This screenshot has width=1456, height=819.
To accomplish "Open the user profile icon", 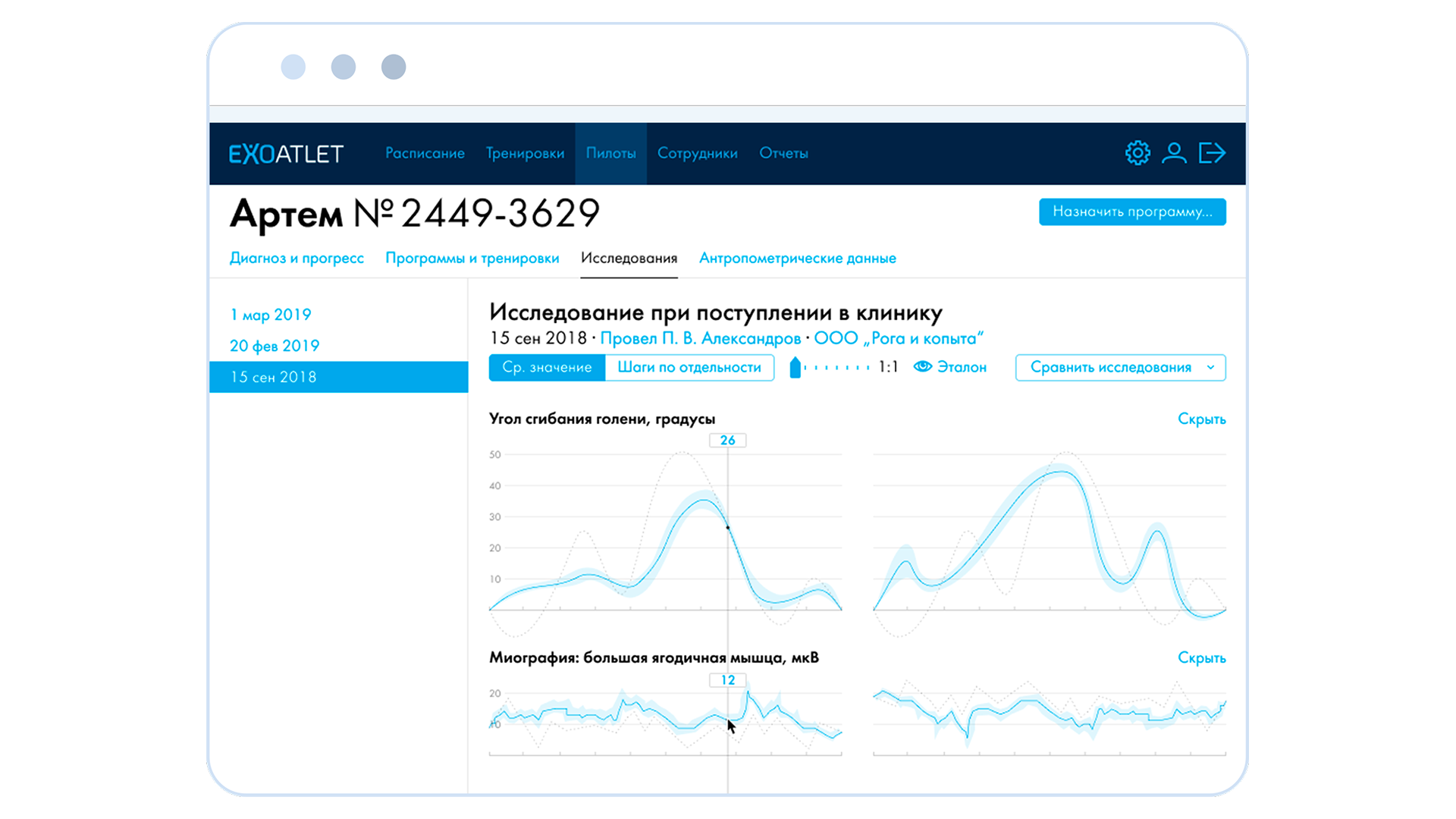I will point(1175,153).
